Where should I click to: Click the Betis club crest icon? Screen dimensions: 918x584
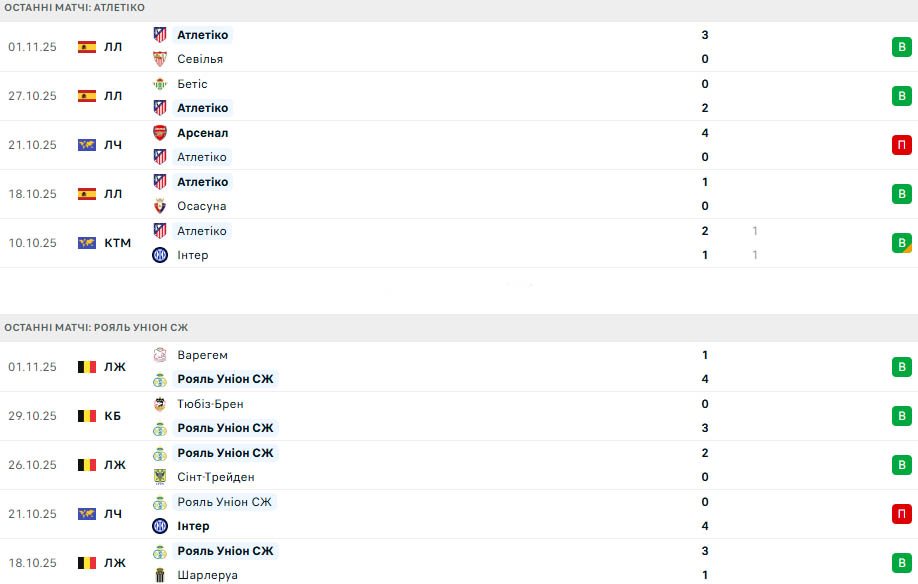[x=160, y=84]
